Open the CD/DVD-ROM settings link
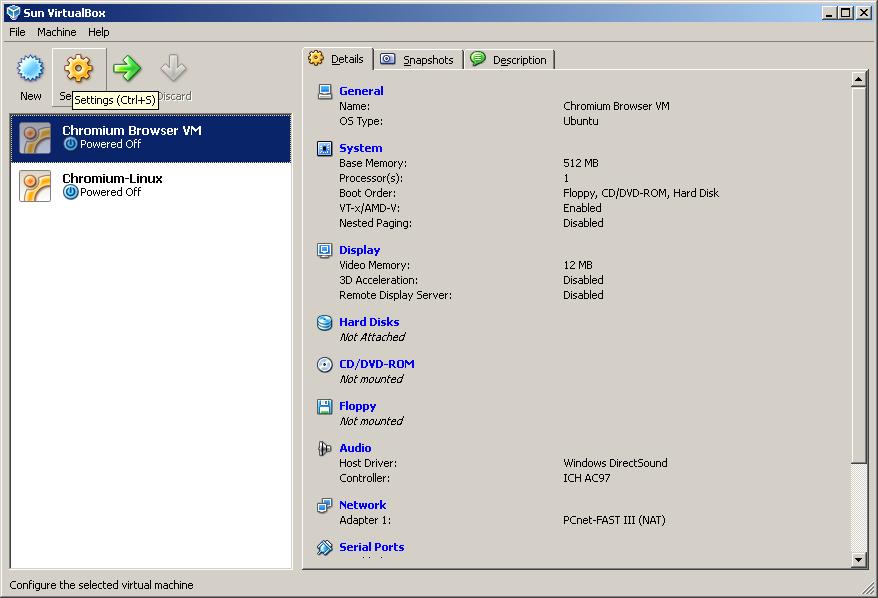 (377, 364)
